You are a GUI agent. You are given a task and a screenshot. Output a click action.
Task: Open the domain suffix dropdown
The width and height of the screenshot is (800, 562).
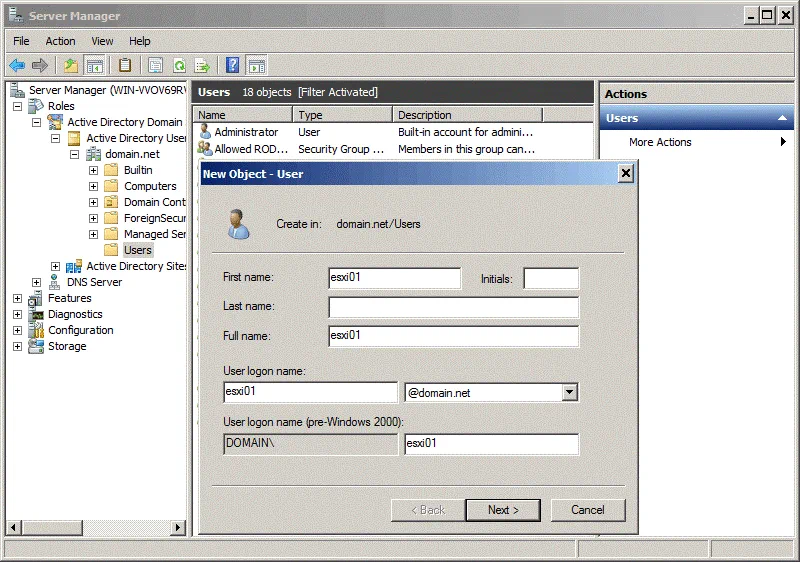point(569,393)
